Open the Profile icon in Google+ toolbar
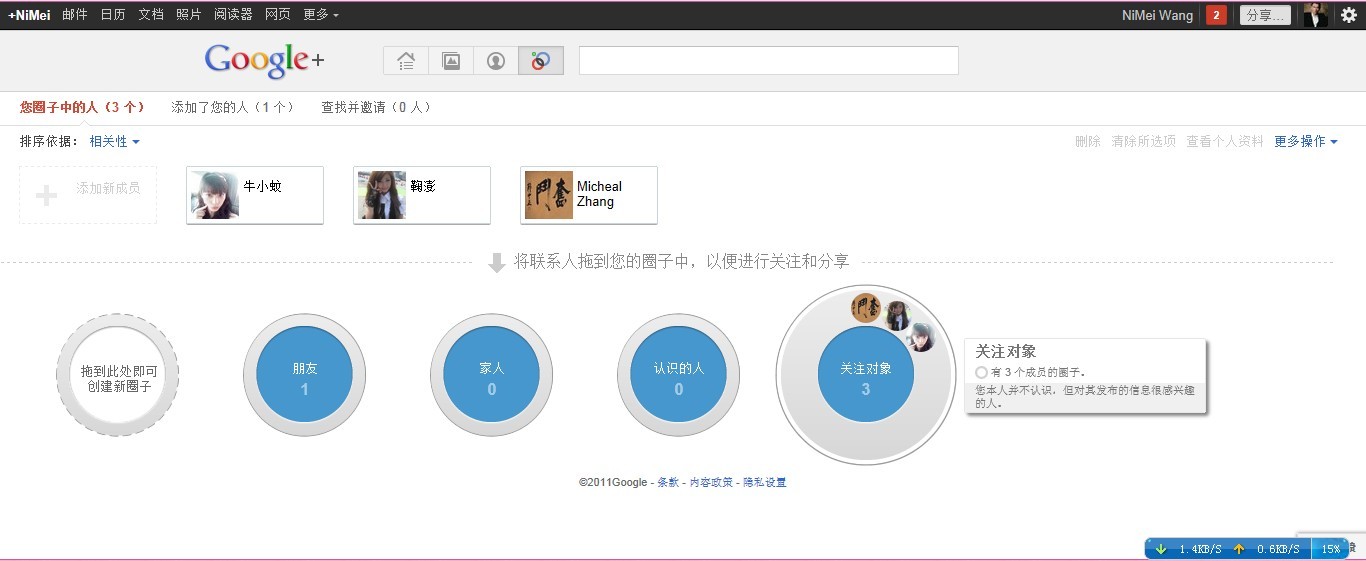 click(x=496, y=61)
